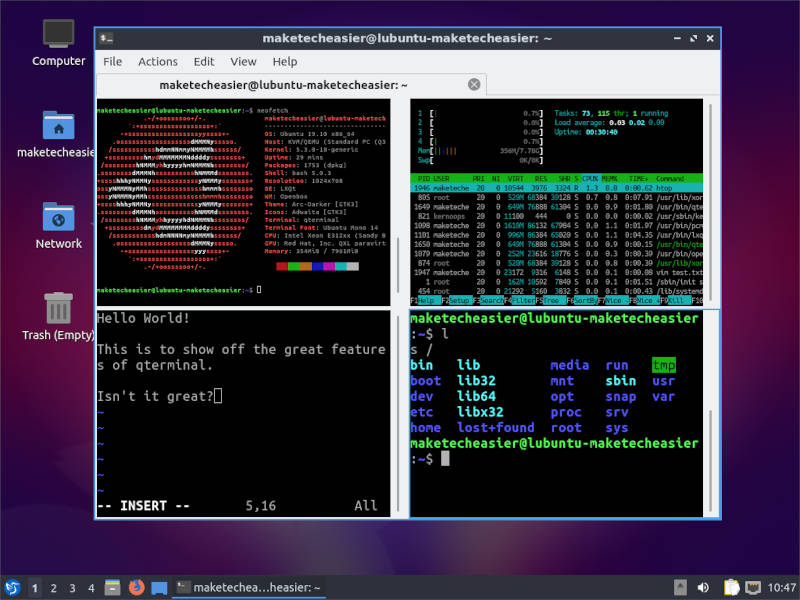
Task: Expand hidden icons with the tray arrow
Action: (x=681, y=587)
